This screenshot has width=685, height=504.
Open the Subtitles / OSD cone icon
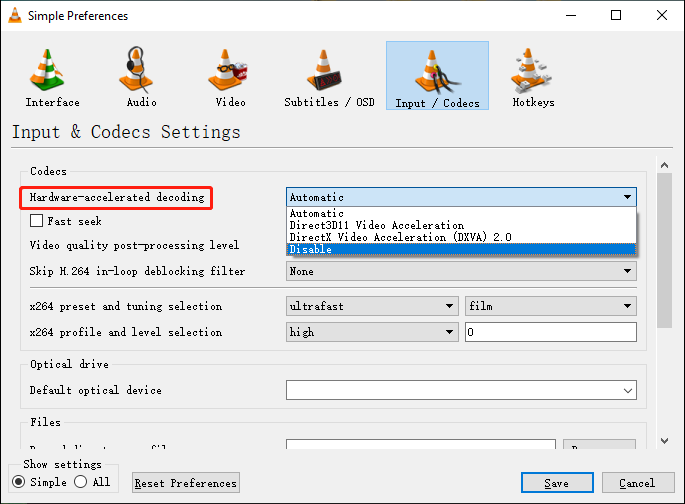click(324, 69)
